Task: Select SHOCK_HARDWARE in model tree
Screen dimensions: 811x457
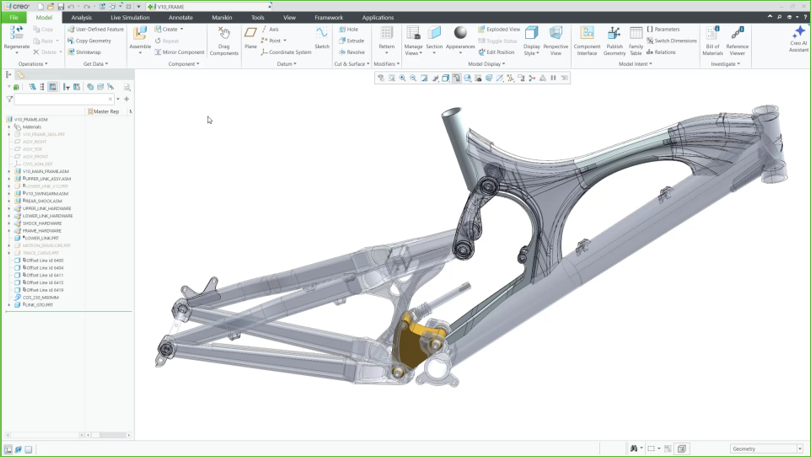Action: [42, 223]
